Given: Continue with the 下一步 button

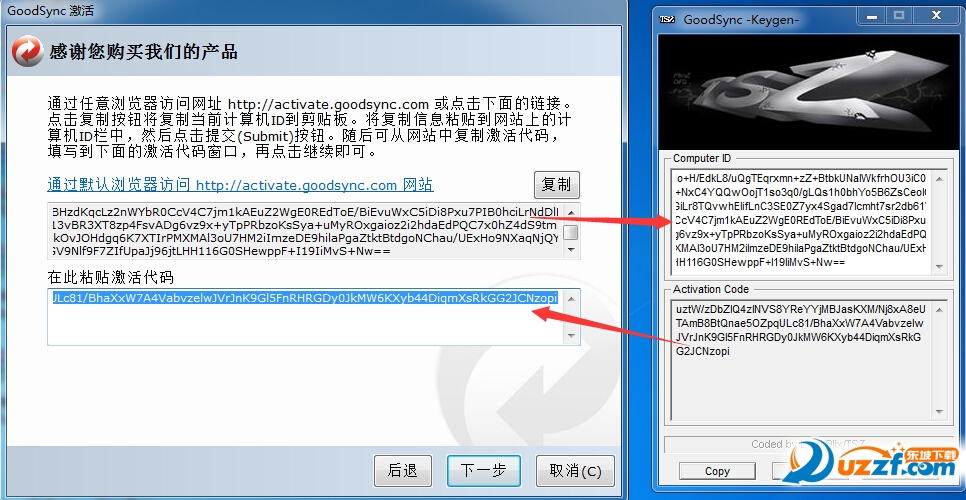Looking at the screenshot, I should coord(484,471).
